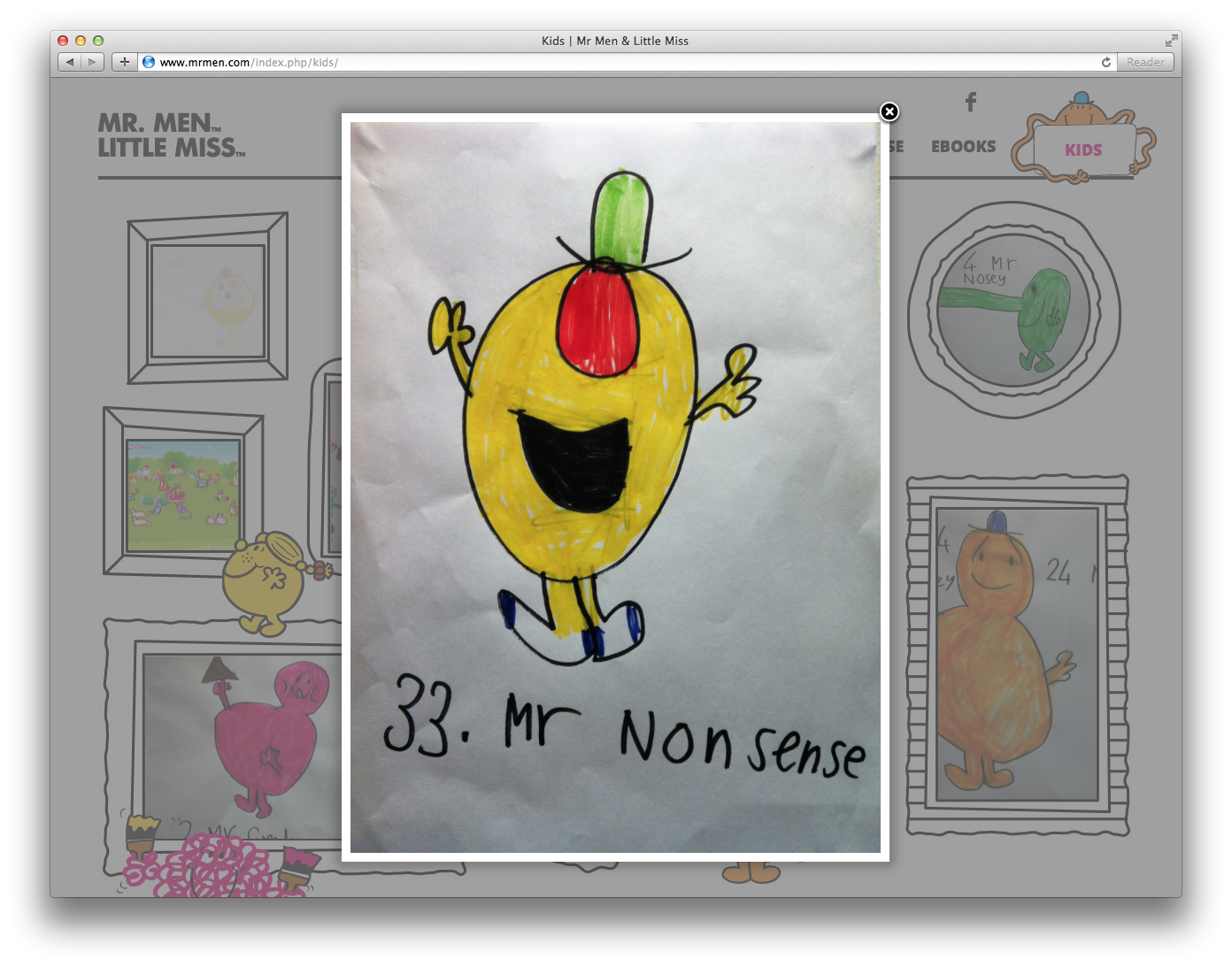The width and height of the screenshot is (1232, 967).
Task: Go back to the previous page in Safari
Action: point(69,62)
